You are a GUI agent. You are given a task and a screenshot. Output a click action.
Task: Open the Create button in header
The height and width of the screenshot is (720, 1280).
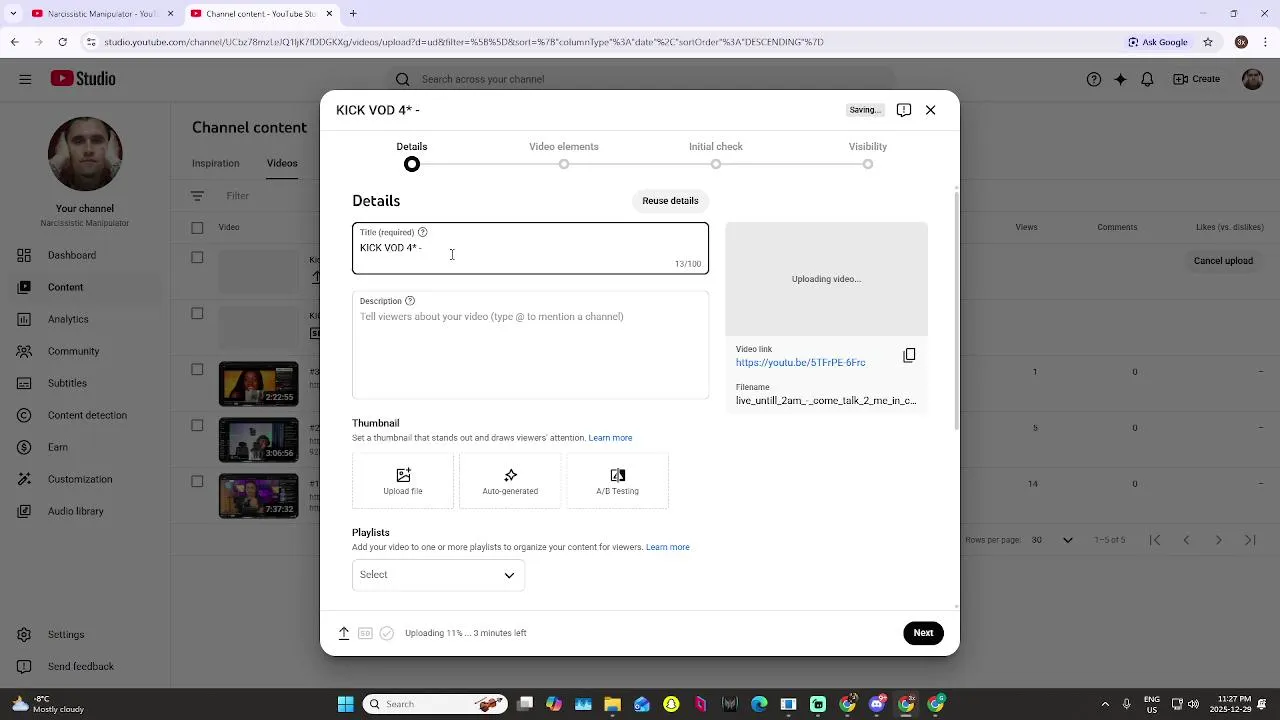(x=1196, y=79)
